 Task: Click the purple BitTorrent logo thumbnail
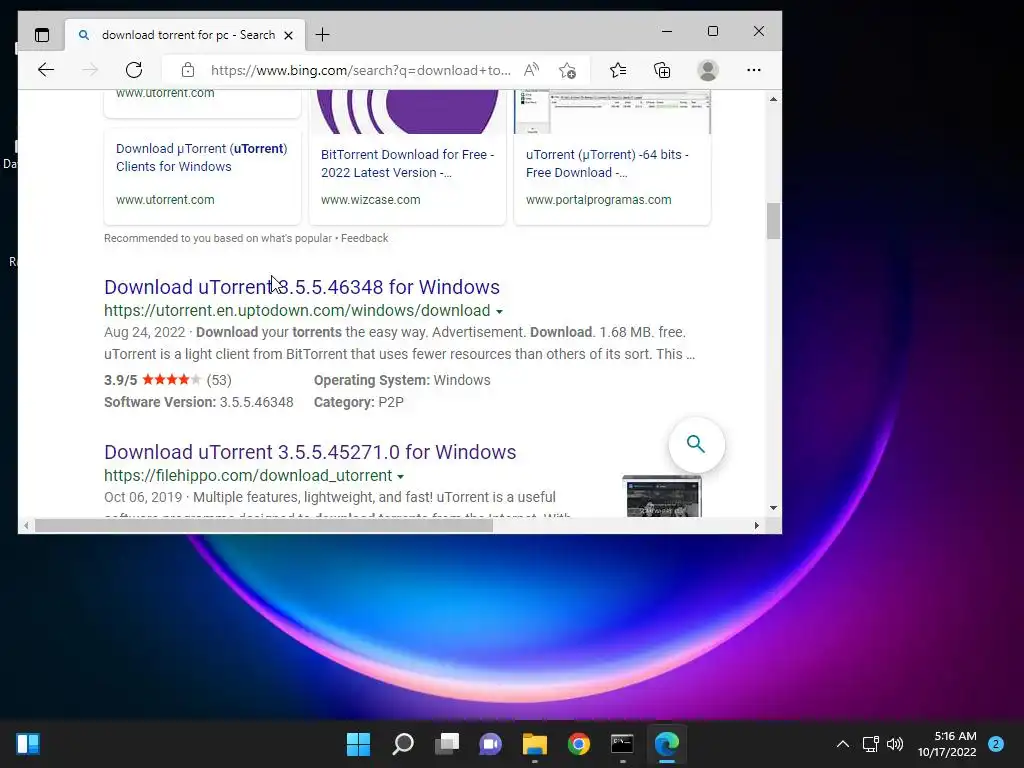pyautogui.click(x=408, y=112)
